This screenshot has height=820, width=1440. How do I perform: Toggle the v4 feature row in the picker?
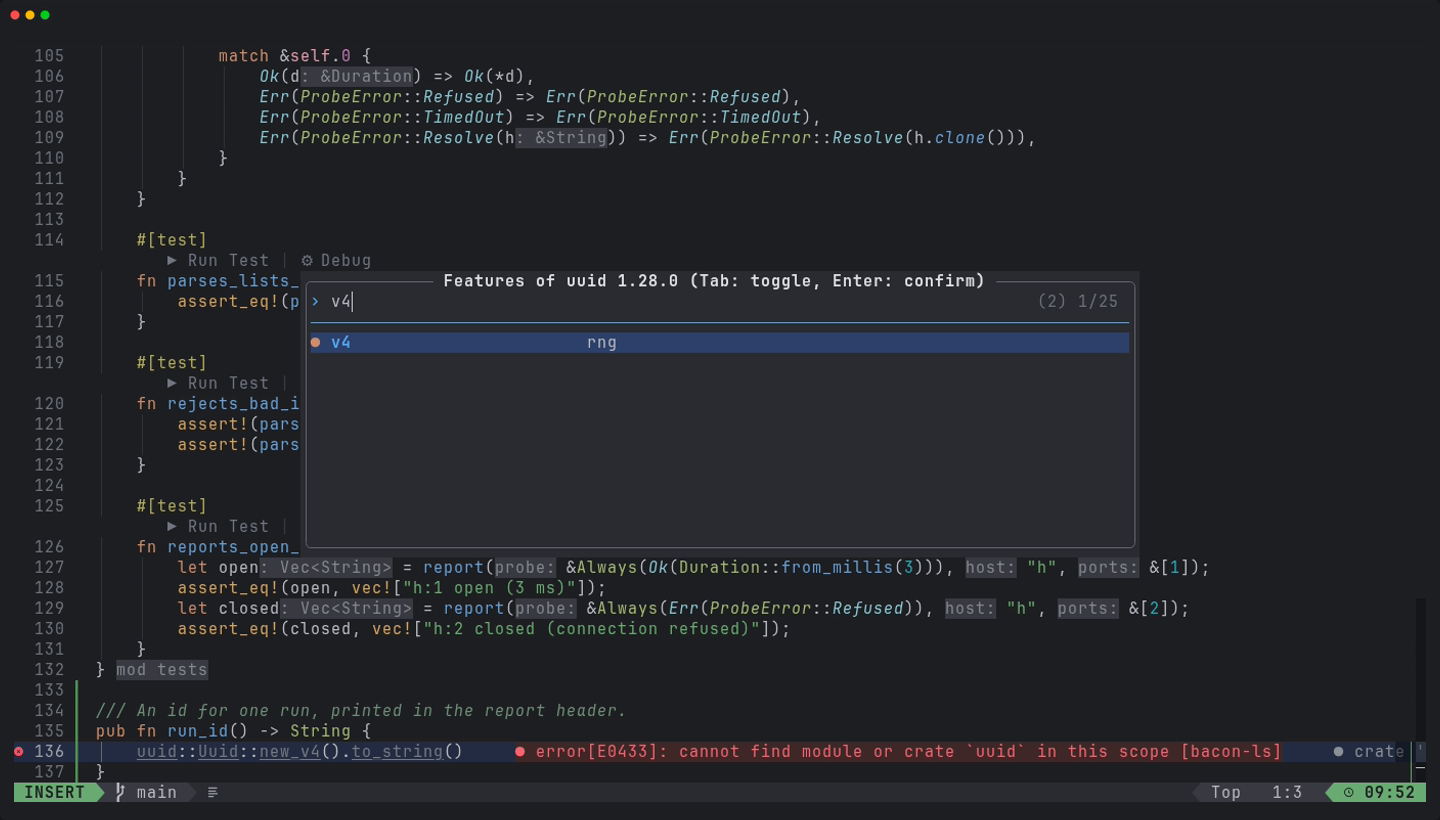point(720,342)
